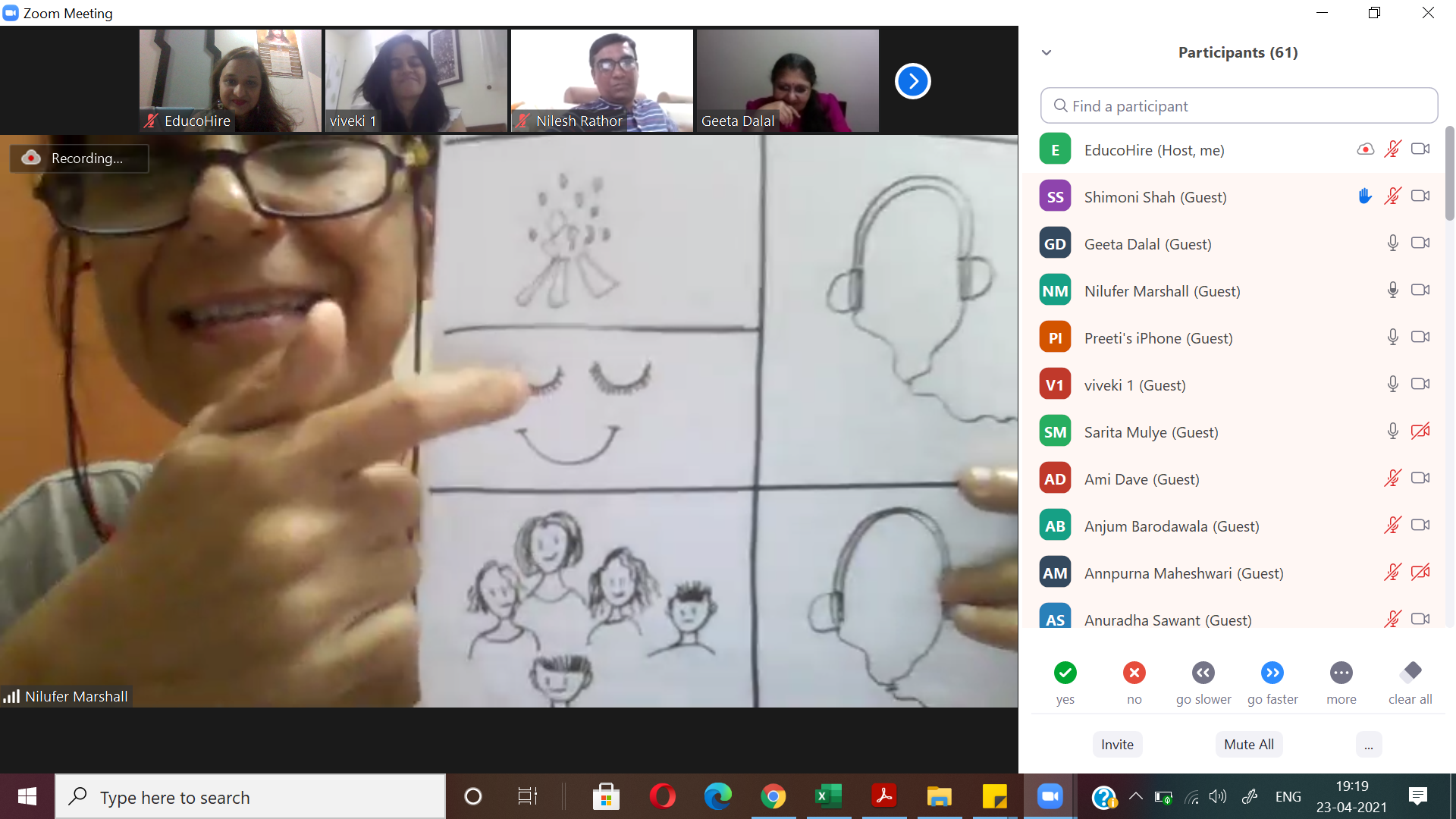Click the Mute All button
The image size is (1456, 819).
point(1248,745)
